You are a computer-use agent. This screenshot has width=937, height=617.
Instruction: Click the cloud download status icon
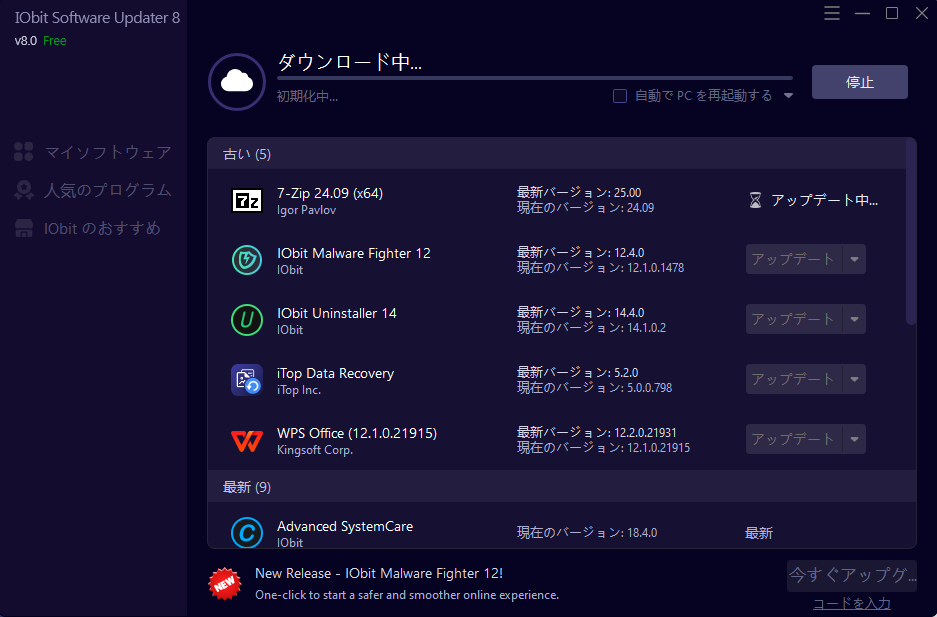[x=237, y=82]
